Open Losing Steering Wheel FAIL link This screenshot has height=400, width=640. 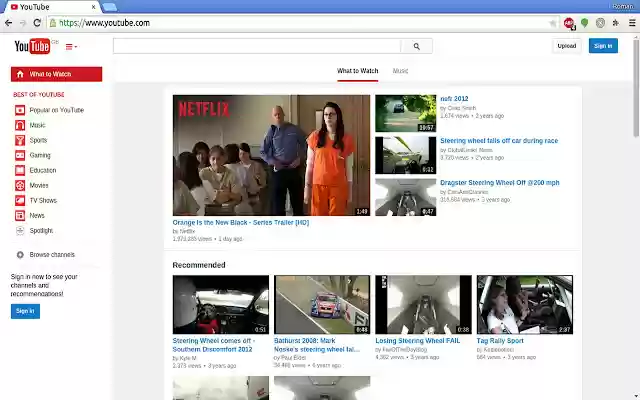(418, 341)
